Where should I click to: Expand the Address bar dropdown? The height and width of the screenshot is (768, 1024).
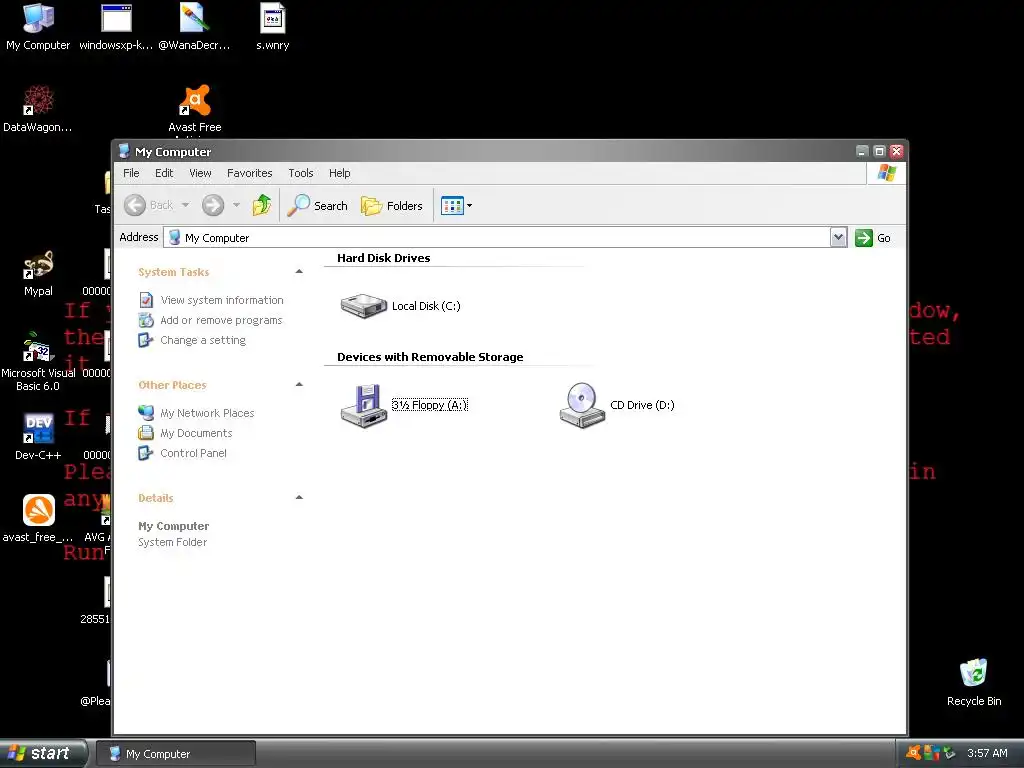(839, 238)
